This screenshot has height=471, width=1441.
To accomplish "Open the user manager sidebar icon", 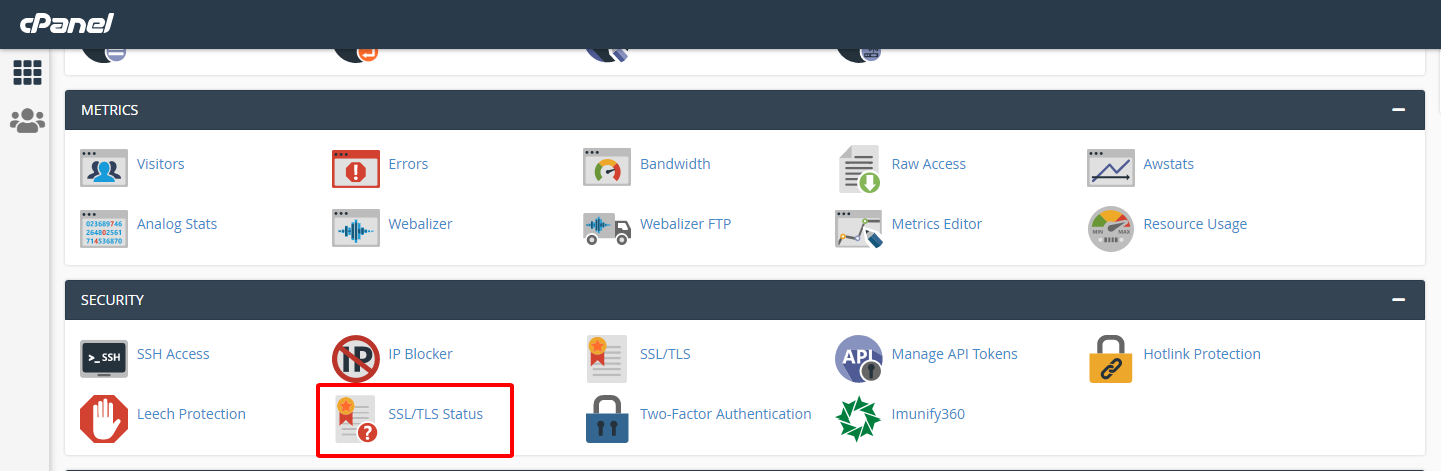I will pyautogui.click(x=27, y=121).
